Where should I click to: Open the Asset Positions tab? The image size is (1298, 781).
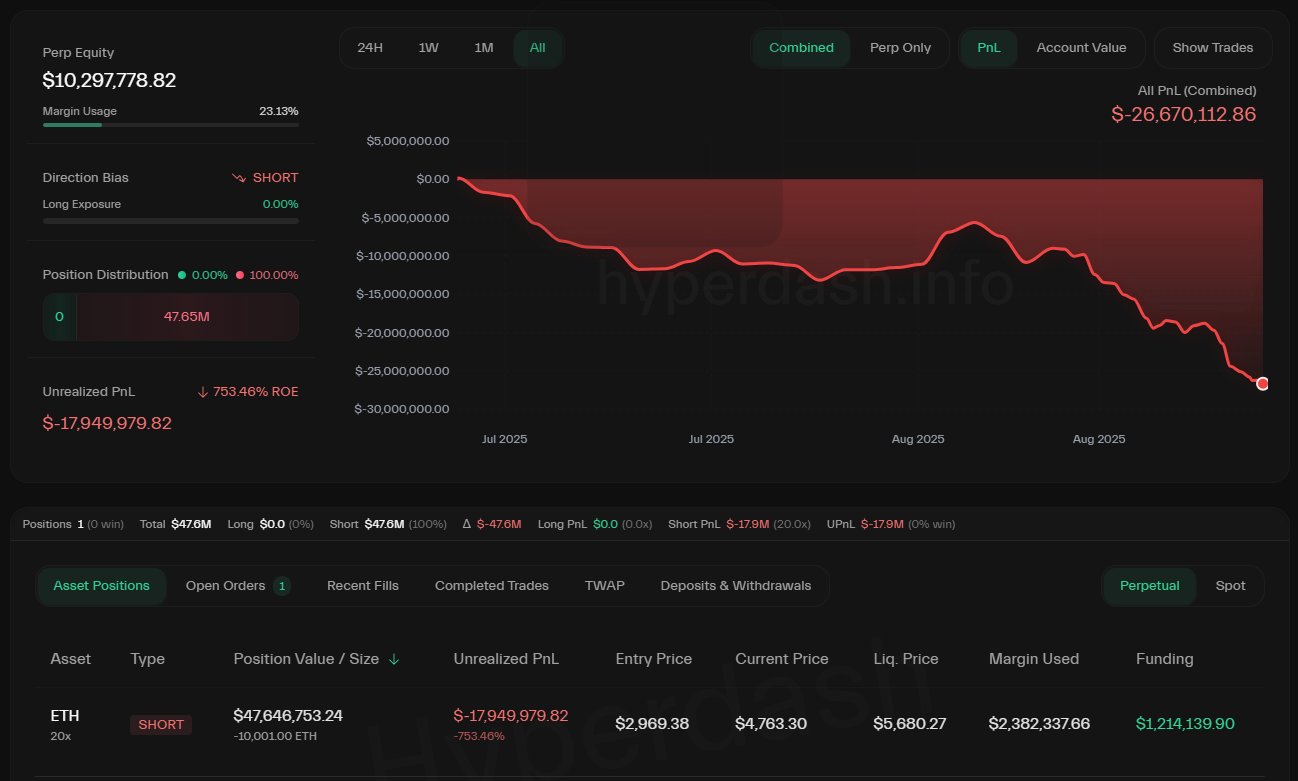[x=102, y=586]
